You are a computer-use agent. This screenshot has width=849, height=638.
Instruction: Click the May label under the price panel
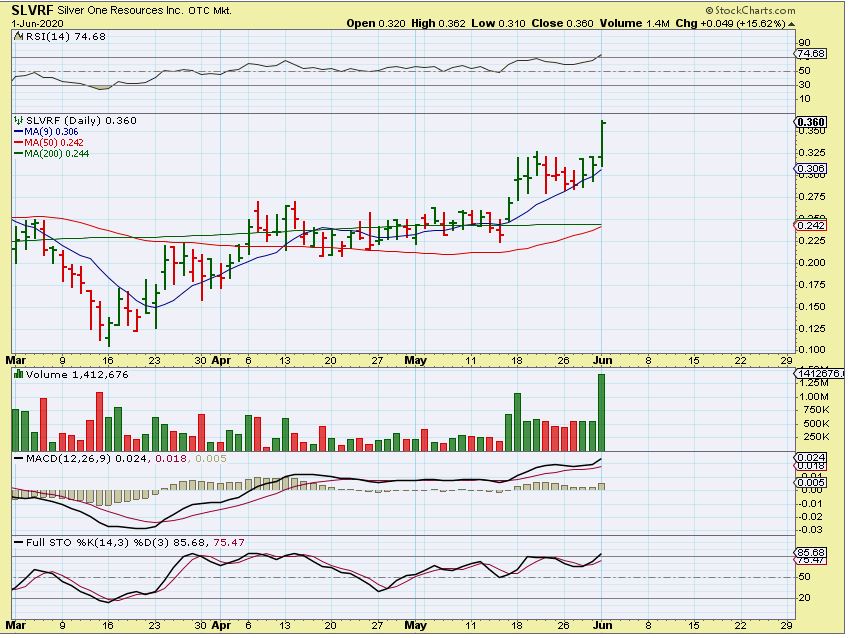pyautogui.click(x=416, y=361)
